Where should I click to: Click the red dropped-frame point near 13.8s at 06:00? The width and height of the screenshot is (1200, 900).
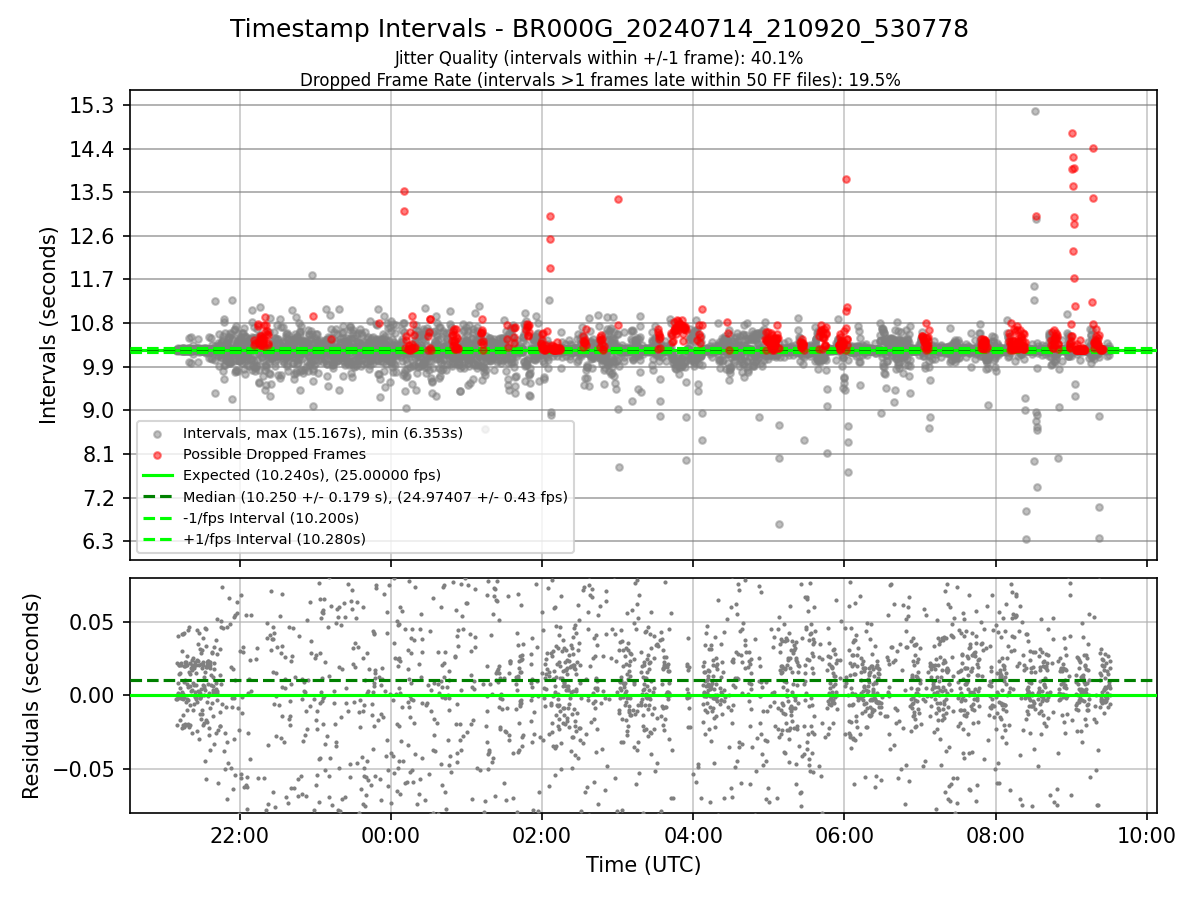point(846,179)
